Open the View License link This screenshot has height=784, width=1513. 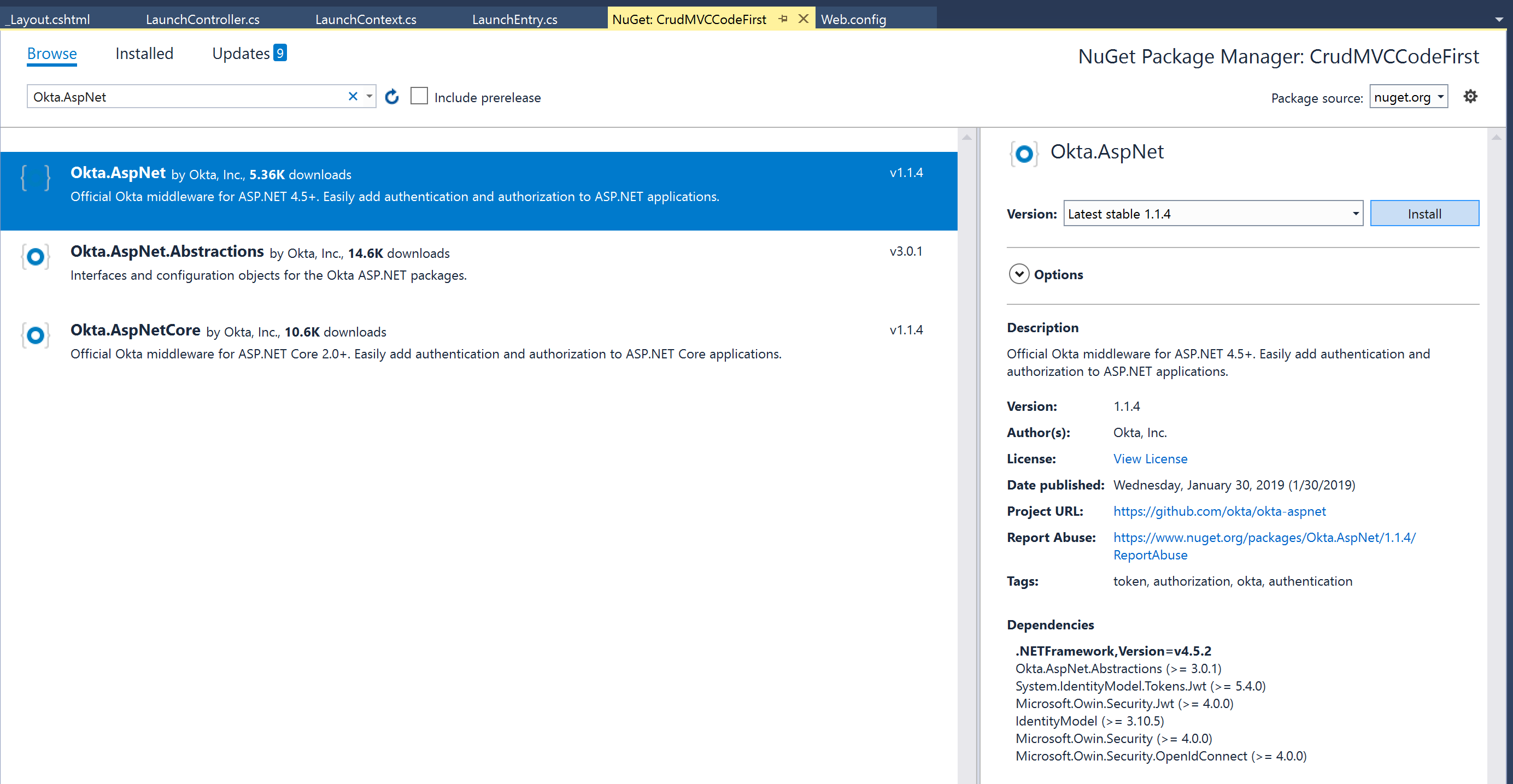point(1150,459)
